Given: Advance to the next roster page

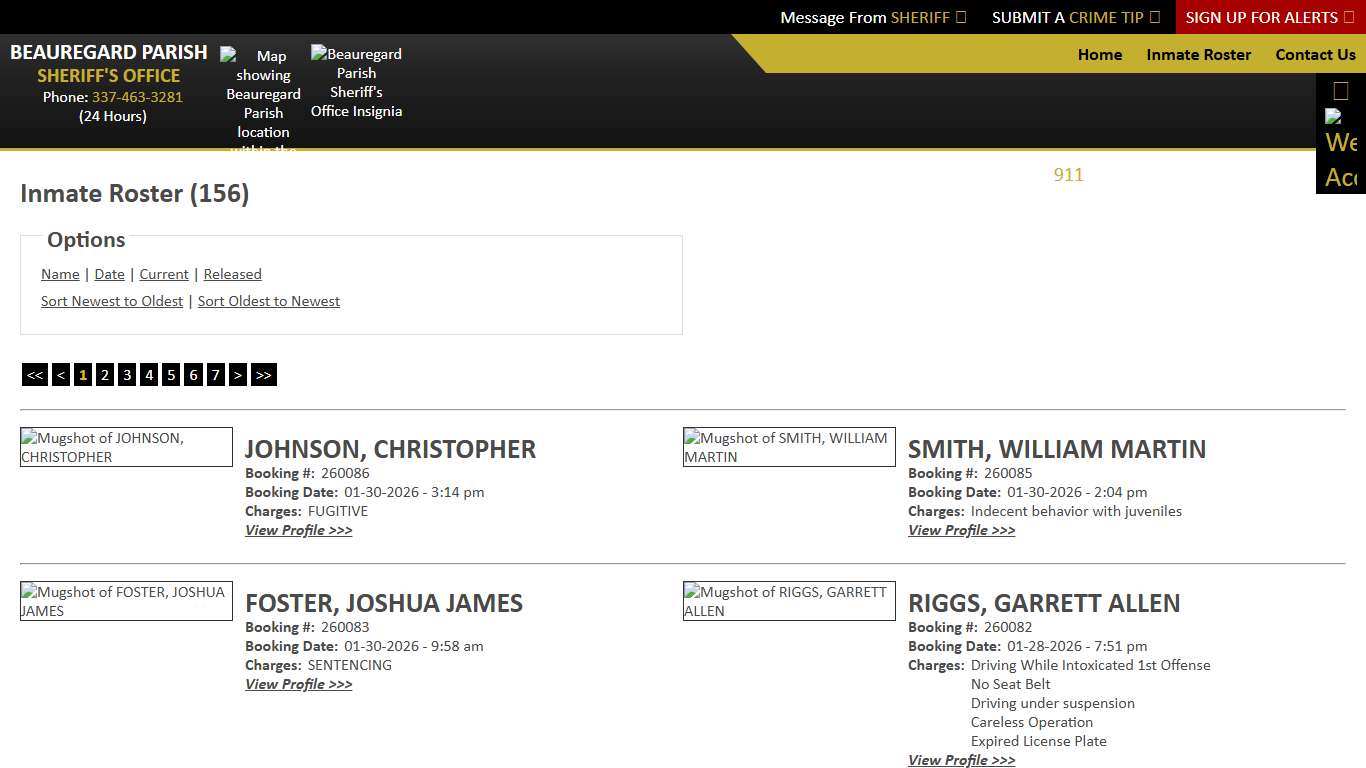Looking at the screenshot, I should [x=238, y=374].
